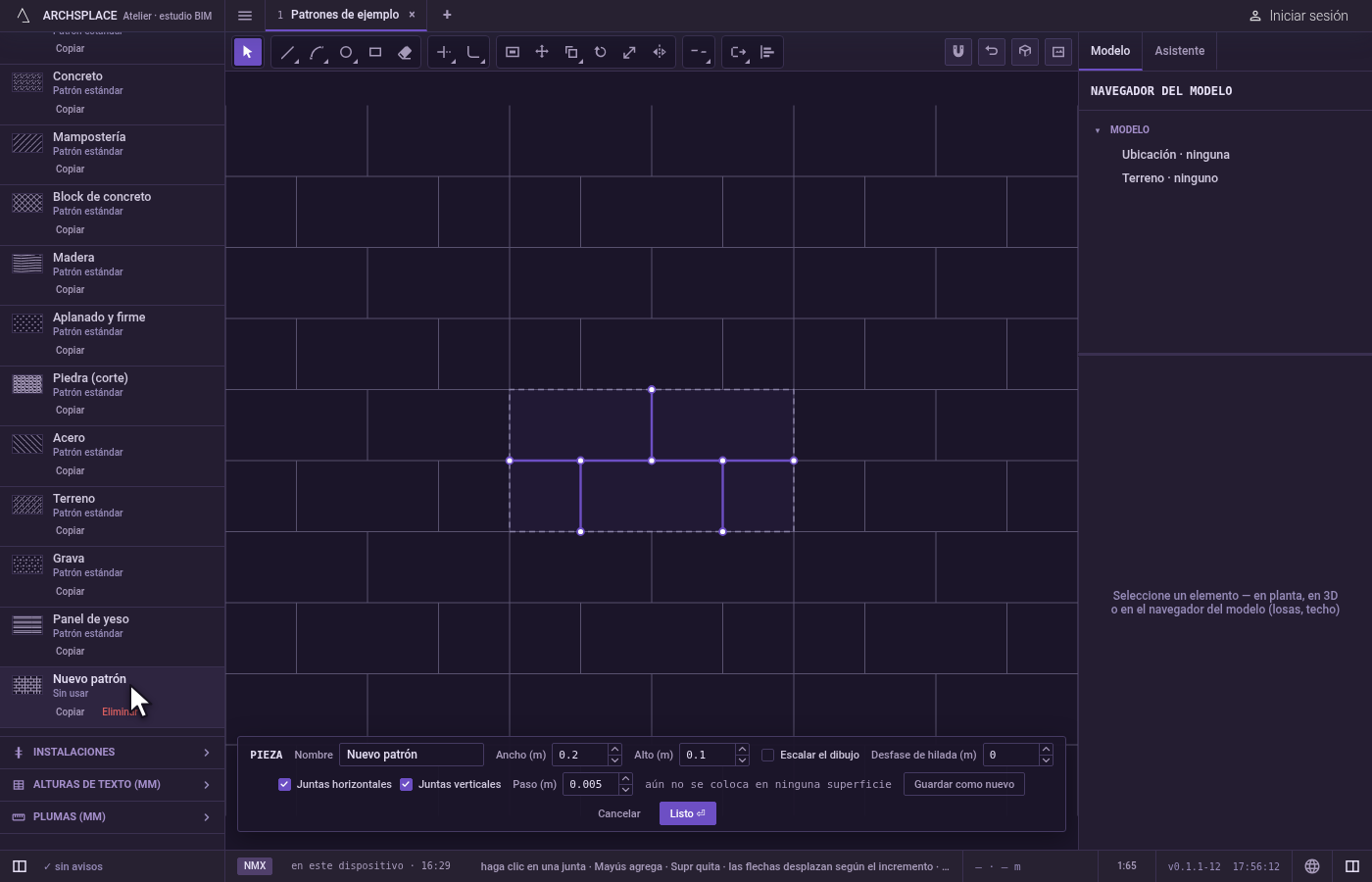Add a new tab with plus icon
This screenshot has height=882, width=1372.
click(x=447, y=15)
